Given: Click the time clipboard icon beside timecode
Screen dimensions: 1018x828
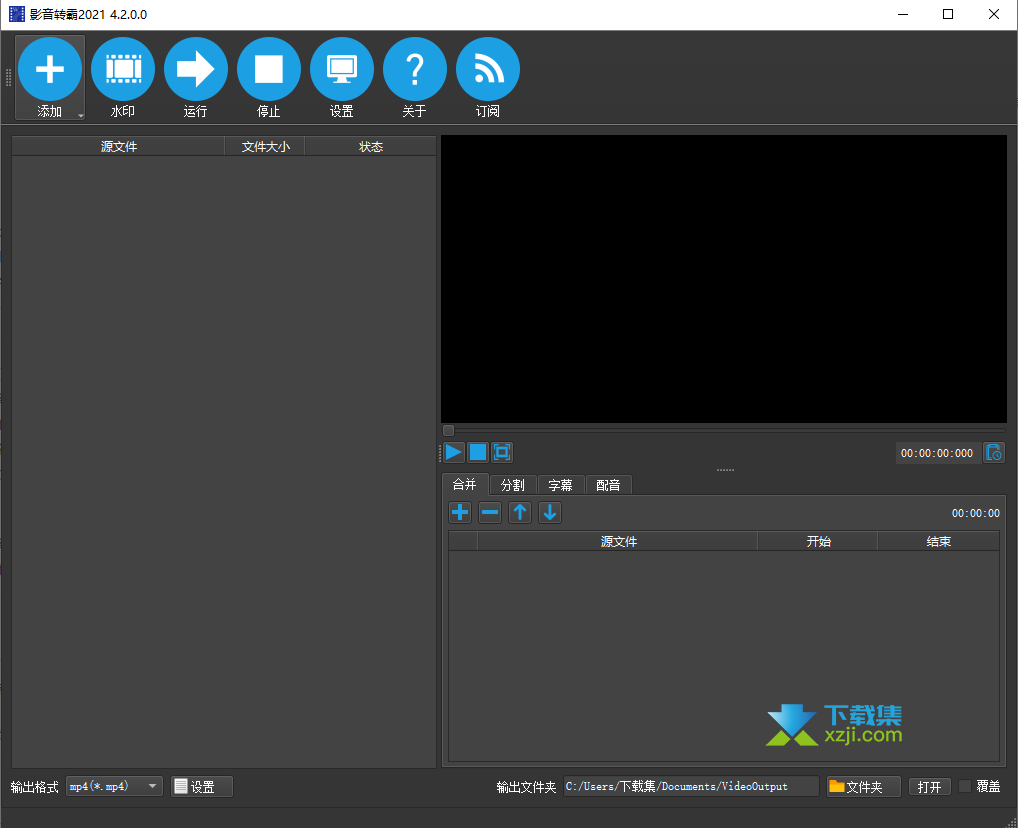Looking at the screenshot, I should [994, 453].
